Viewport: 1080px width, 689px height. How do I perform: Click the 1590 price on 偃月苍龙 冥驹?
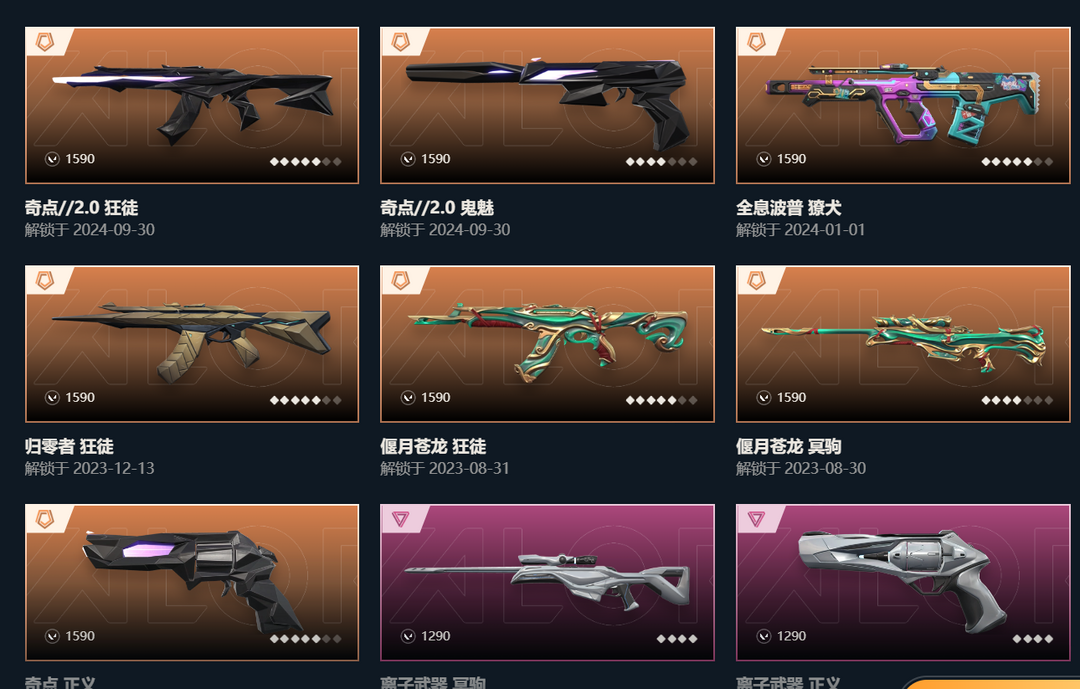[x=791, y=398]
